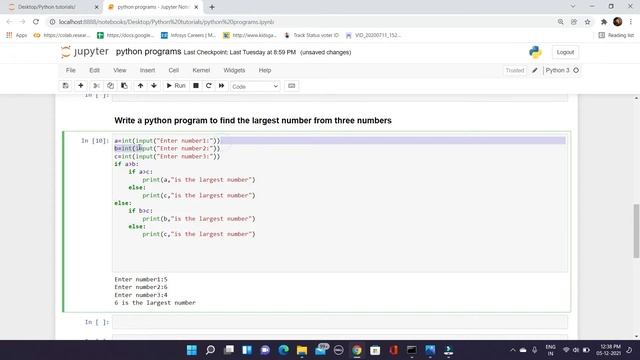Open Microsoft Edge from the taskbar
Viewport: 640px width, 360px height.
coord(284,350)
